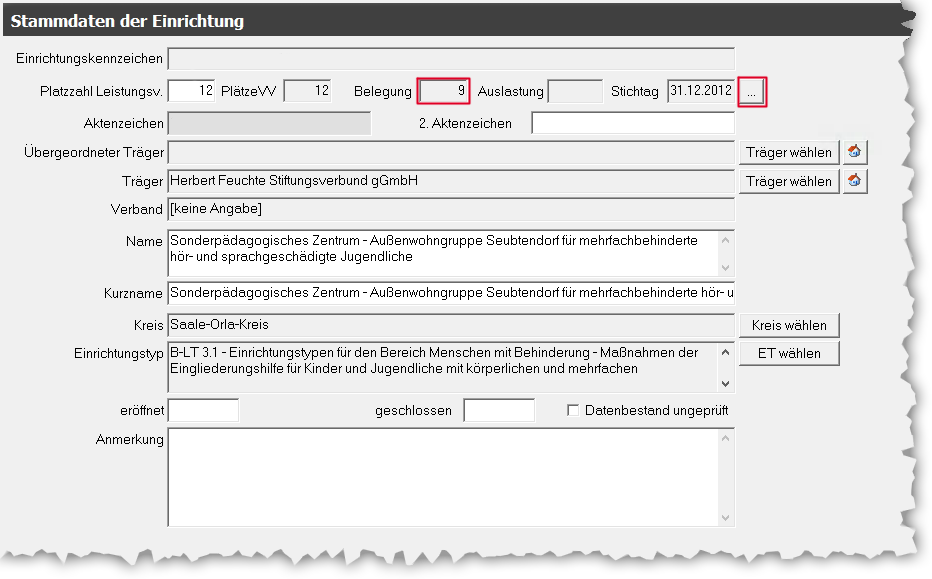Click into the Platzzahl Leistungsv. field
The image size is (932, 579).
tap(192, 91)
